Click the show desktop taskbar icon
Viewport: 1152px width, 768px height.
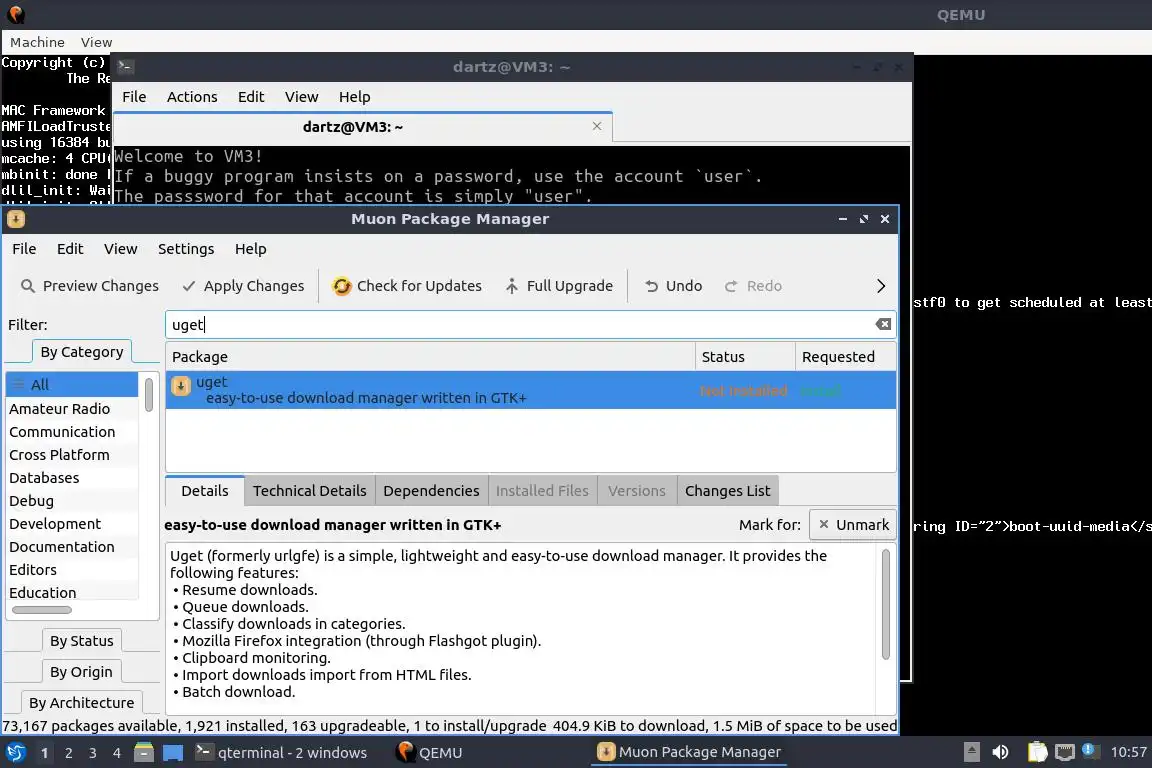173,753
